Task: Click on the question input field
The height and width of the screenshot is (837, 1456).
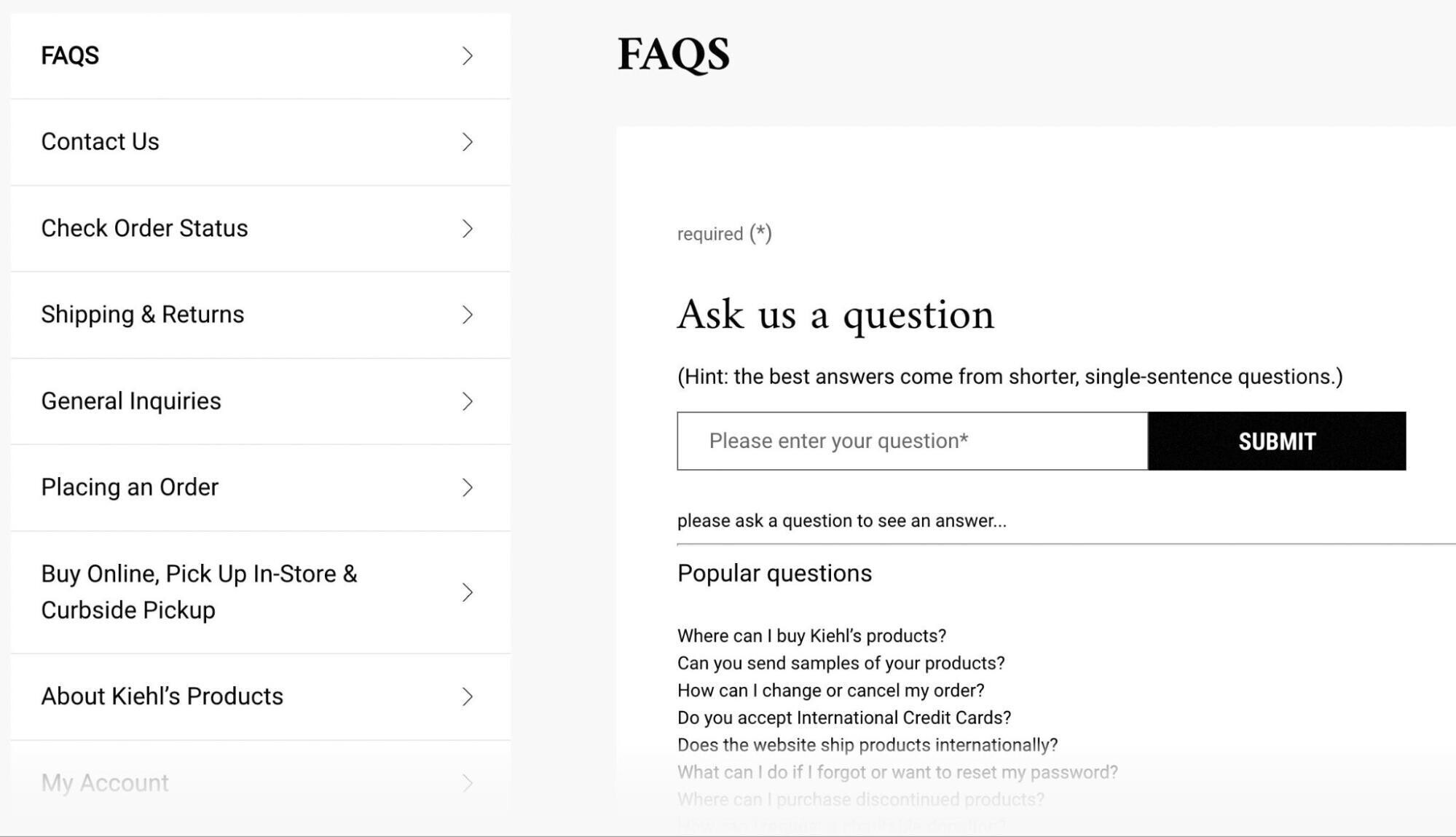Action: [912, 440]
